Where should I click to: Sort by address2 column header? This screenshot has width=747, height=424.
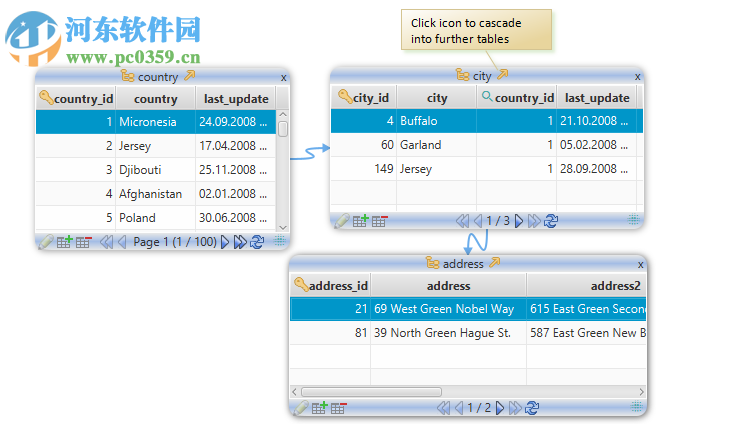(587, 285)
